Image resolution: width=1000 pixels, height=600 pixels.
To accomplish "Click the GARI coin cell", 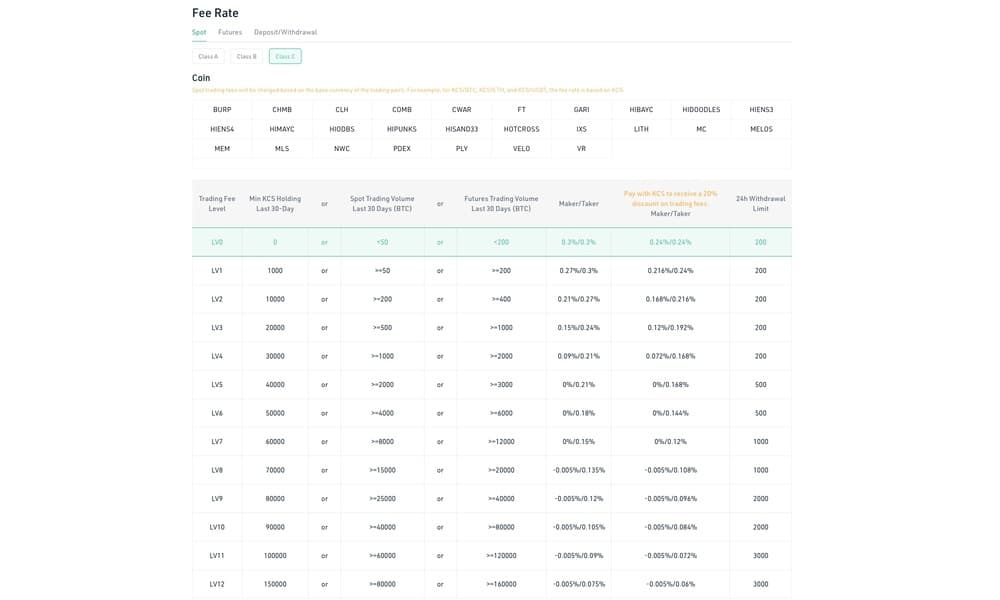I will (582, 110).
